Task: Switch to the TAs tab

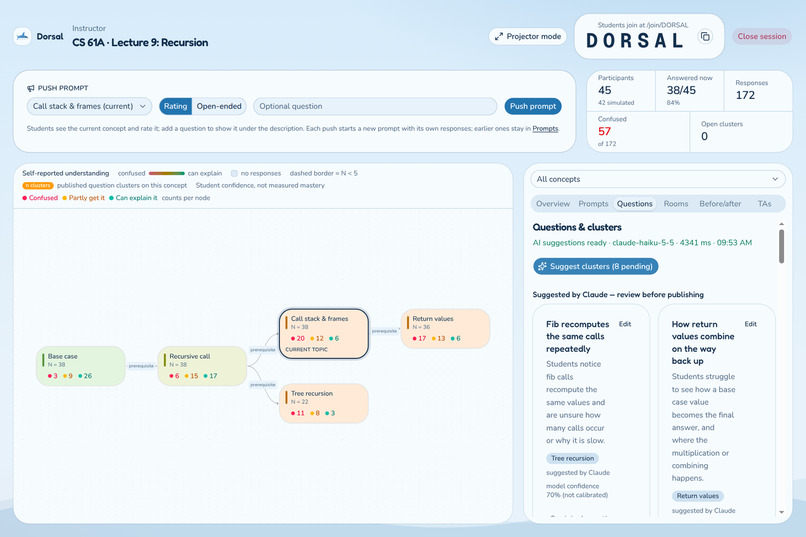Action: (764, 204)
